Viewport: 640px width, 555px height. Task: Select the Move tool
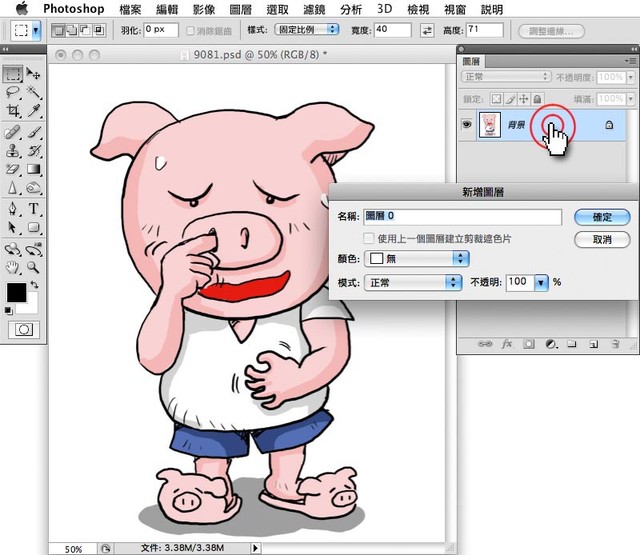click(x=33, y=74)
